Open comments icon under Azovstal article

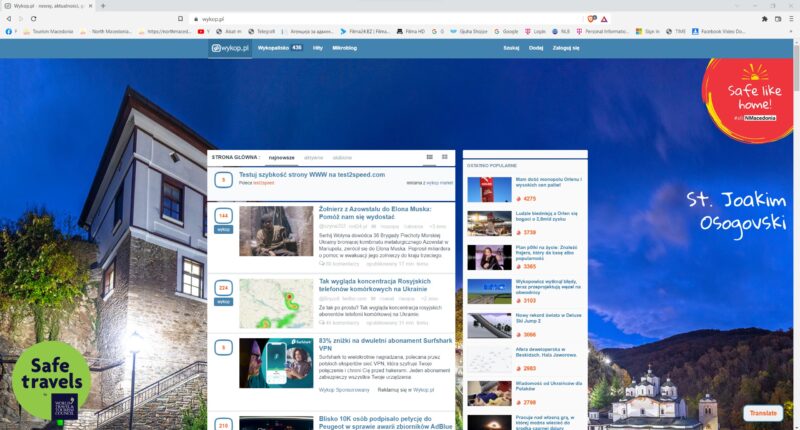point(322,264)
